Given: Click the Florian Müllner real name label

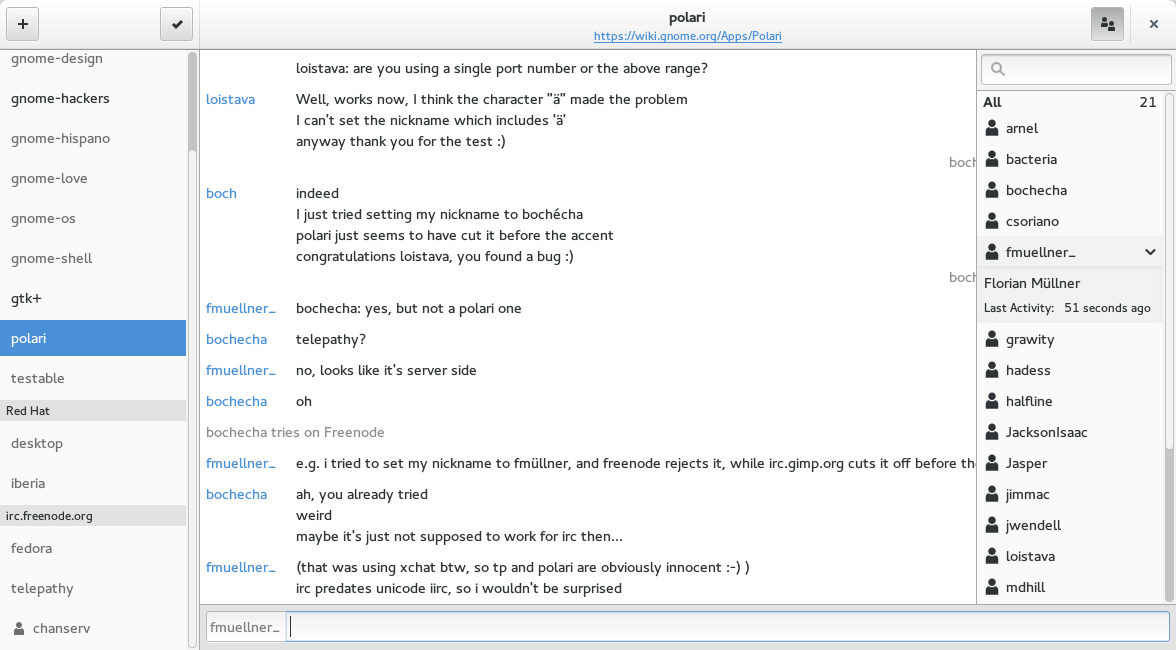Looking at the screenshot, I should tap(1032, 283).
